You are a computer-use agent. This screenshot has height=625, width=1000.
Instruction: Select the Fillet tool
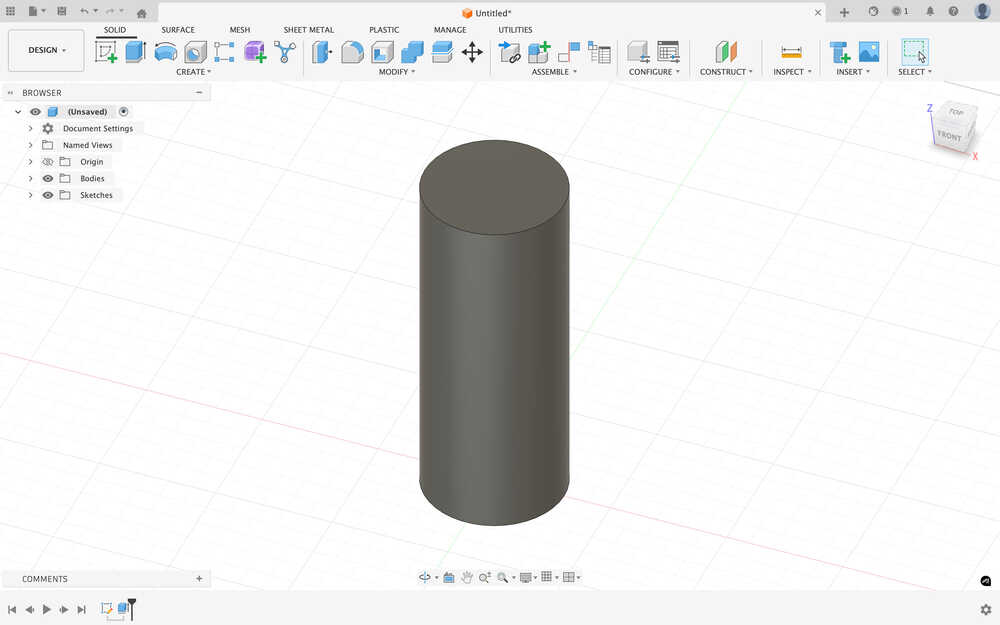coord(352,52)
